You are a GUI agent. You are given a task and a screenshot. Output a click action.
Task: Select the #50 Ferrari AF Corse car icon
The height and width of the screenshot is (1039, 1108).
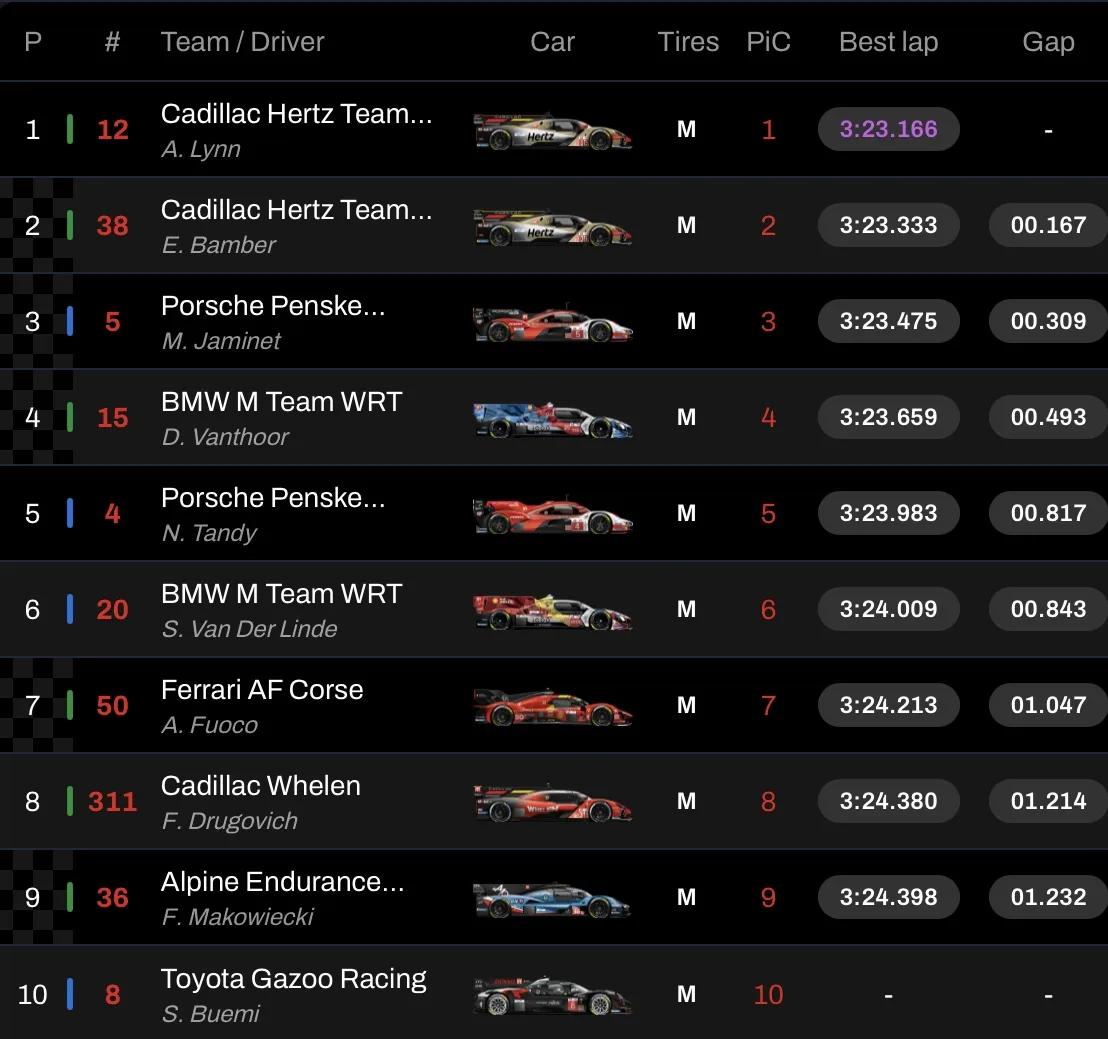pos(552,707)
